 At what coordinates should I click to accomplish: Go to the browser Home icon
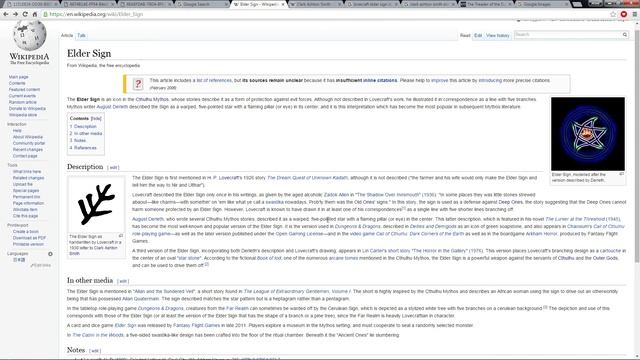pyautogui.click(x=35, y=14)
